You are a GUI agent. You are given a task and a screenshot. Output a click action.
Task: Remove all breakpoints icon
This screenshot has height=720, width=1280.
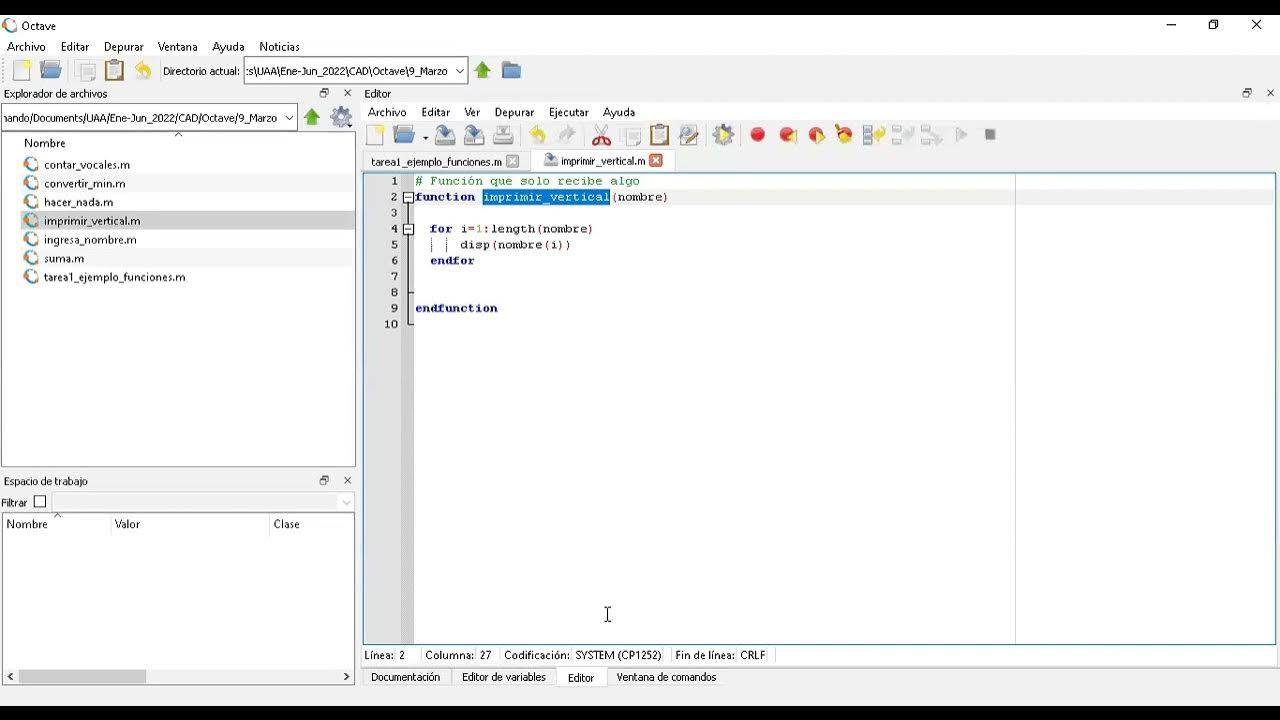[x=844, y=135]
